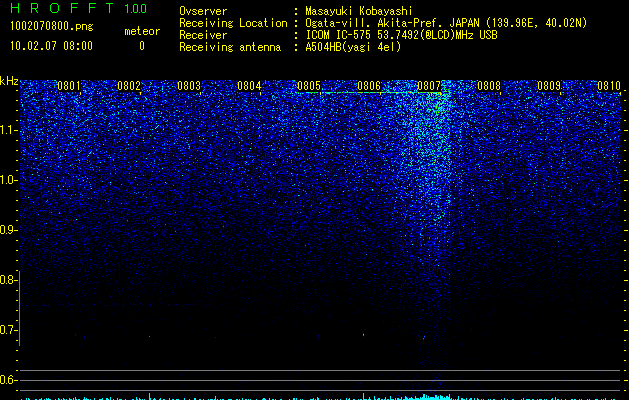Image resolution: width=629 pixels, height=400 pixels.
Task: Click the A504HB(yagi 4el) antenna text
Action: click(353, 47)
